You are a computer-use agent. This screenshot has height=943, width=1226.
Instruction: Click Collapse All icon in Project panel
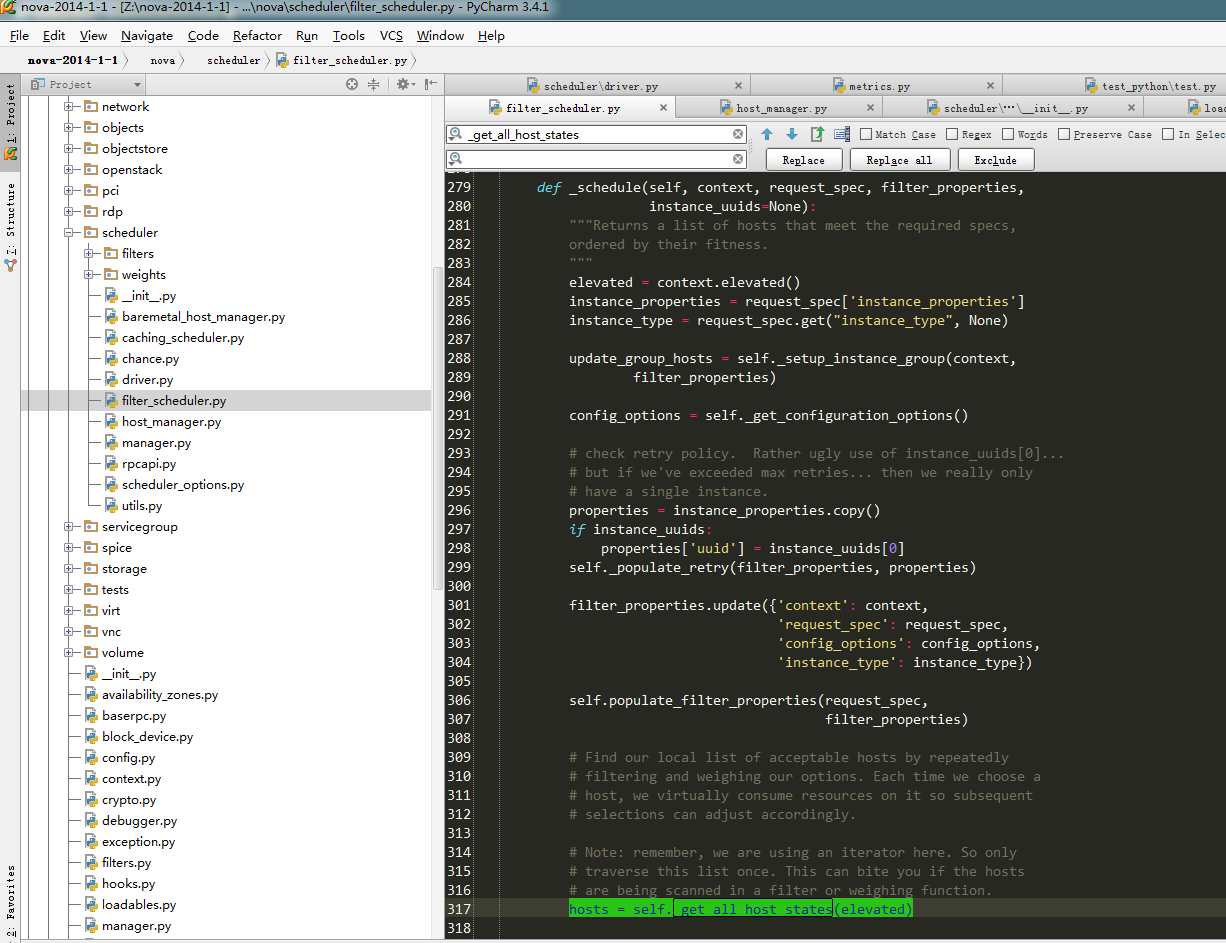click(373, 85)
